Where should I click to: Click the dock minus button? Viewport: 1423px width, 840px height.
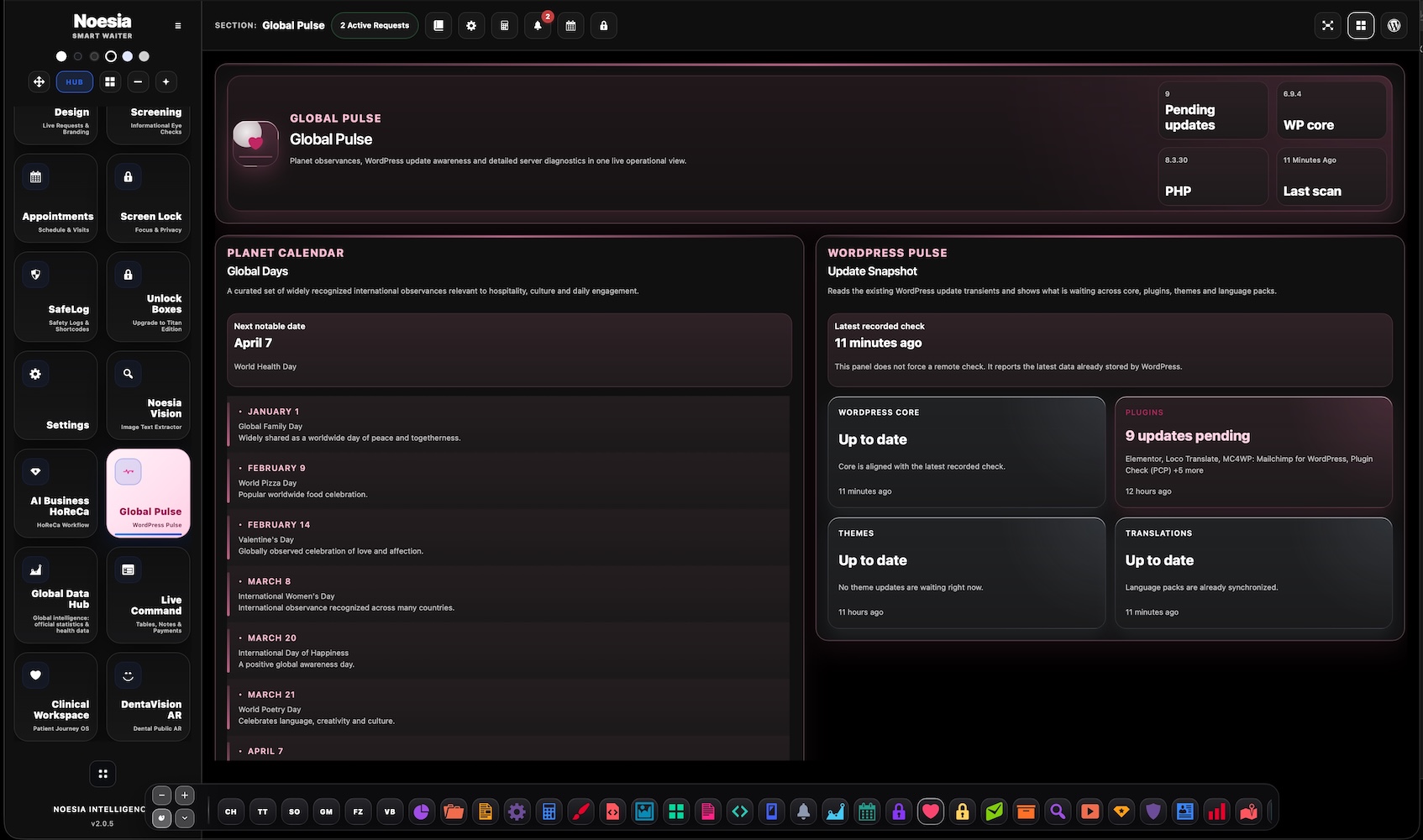[x=162, y=795]
